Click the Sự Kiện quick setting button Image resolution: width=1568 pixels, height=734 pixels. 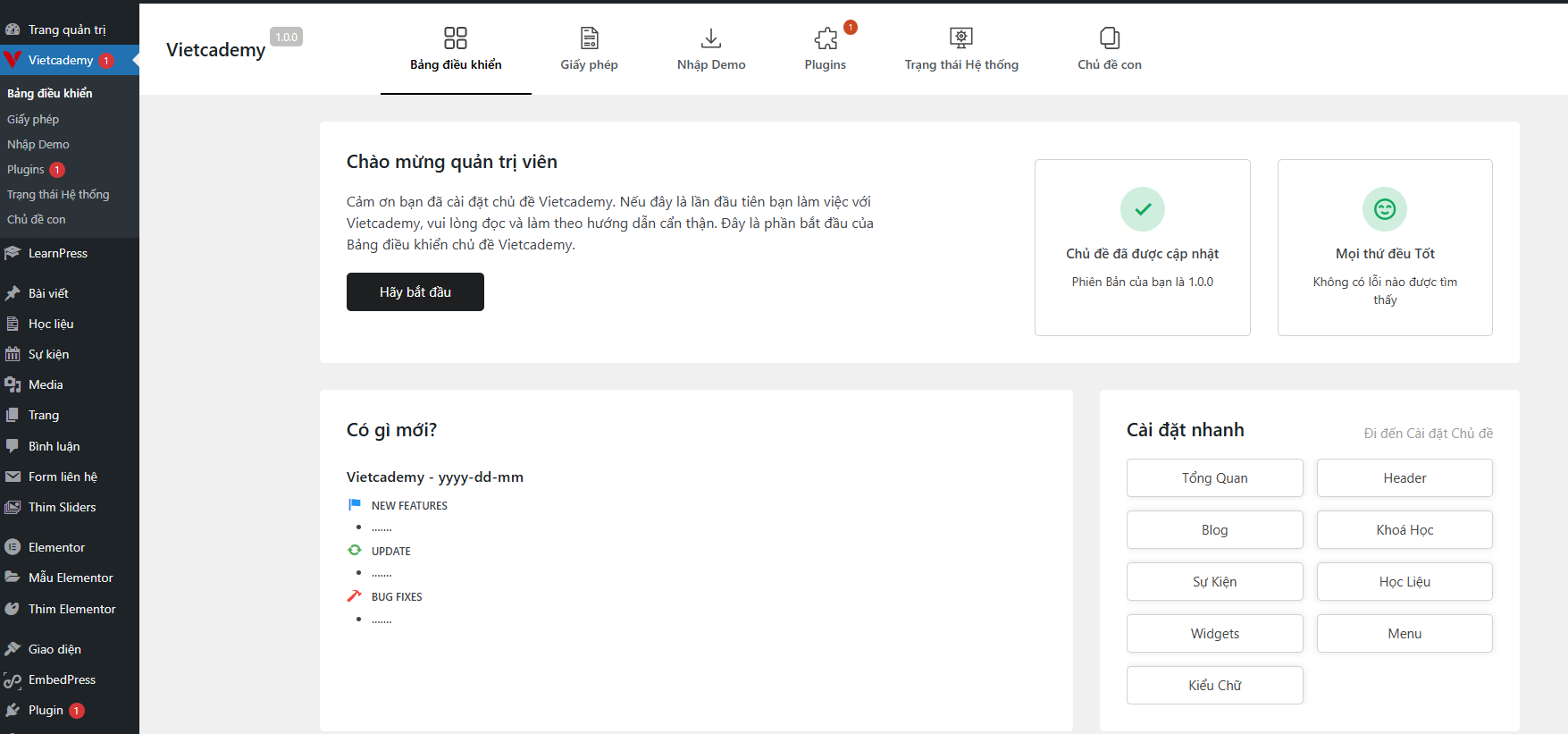(x=1214, y=582)
